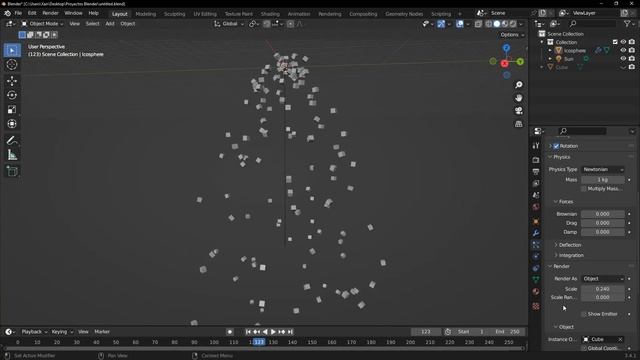
Task: Open the timeline Keying menu
Action: (62, 332)
